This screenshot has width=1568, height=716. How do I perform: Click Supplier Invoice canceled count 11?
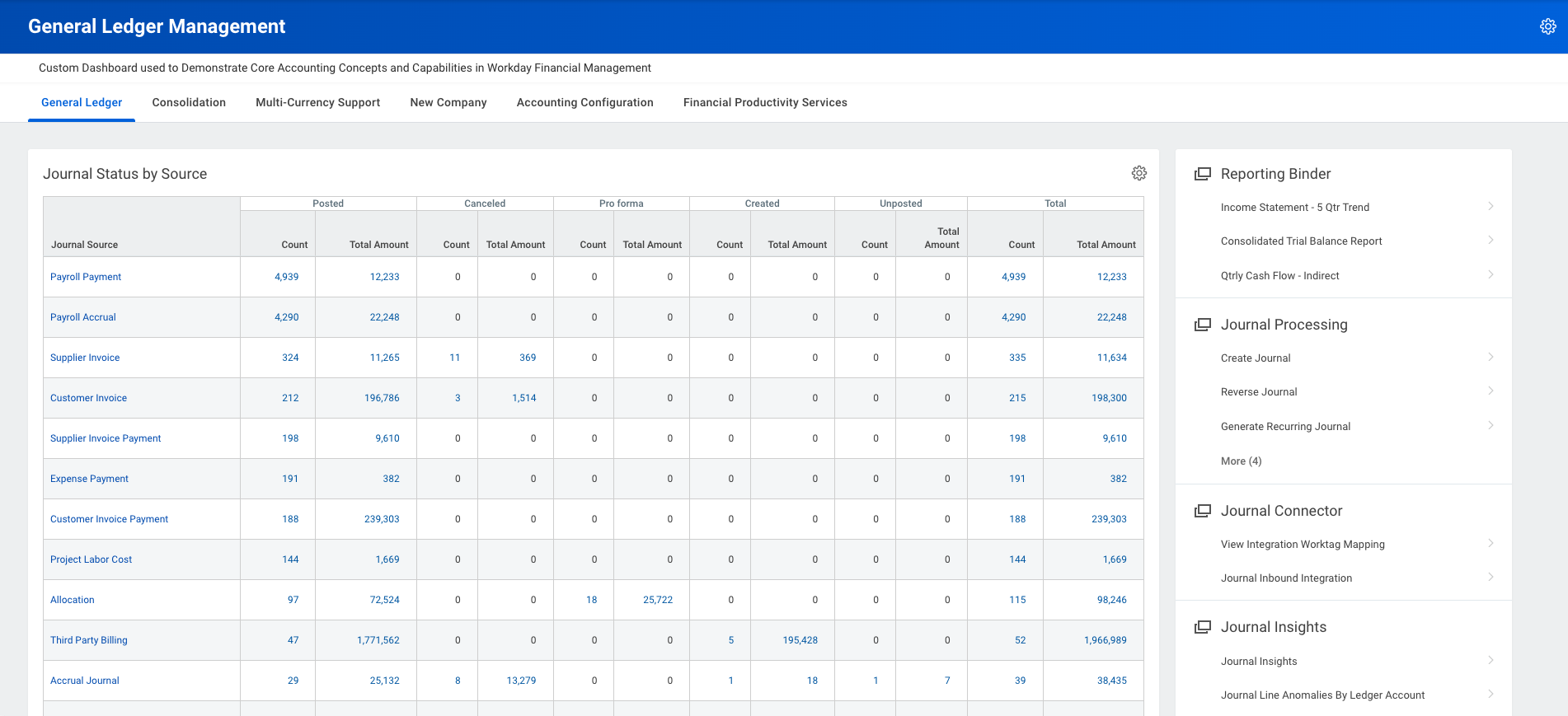click(454, 358)
